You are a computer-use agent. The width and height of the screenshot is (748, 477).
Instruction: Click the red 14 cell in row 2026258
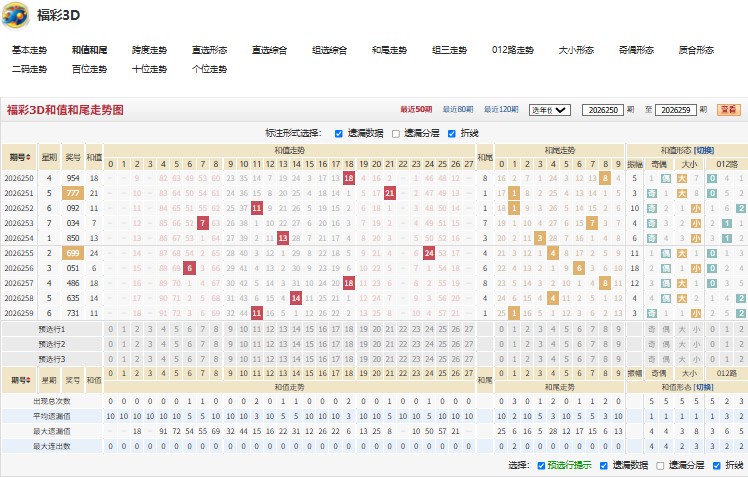point(296,298)
